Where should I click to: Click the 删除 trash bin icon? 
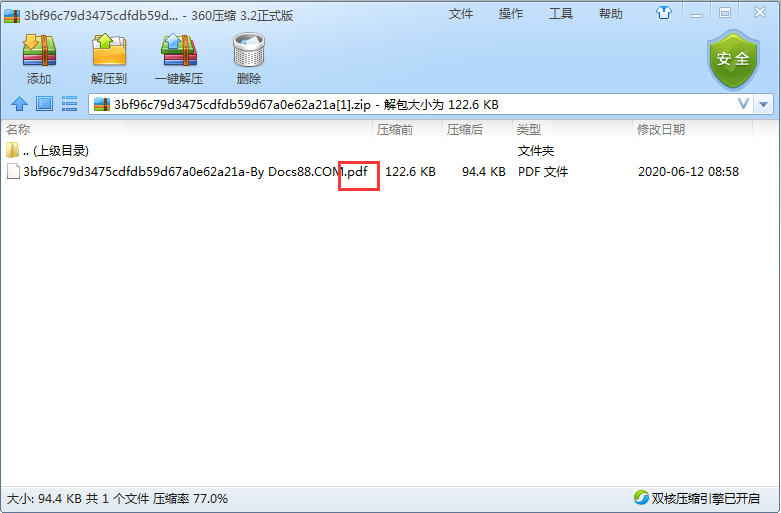249,50
